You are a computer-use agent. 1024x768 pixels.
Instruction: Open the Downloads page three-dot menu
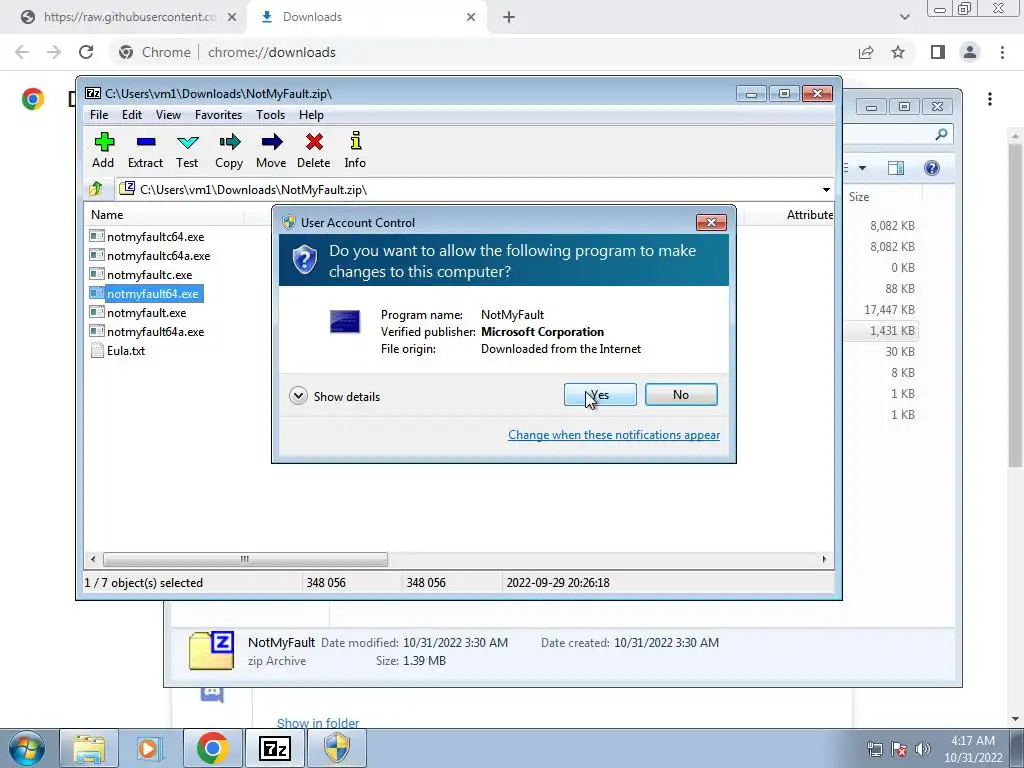[x=990, y=99]
